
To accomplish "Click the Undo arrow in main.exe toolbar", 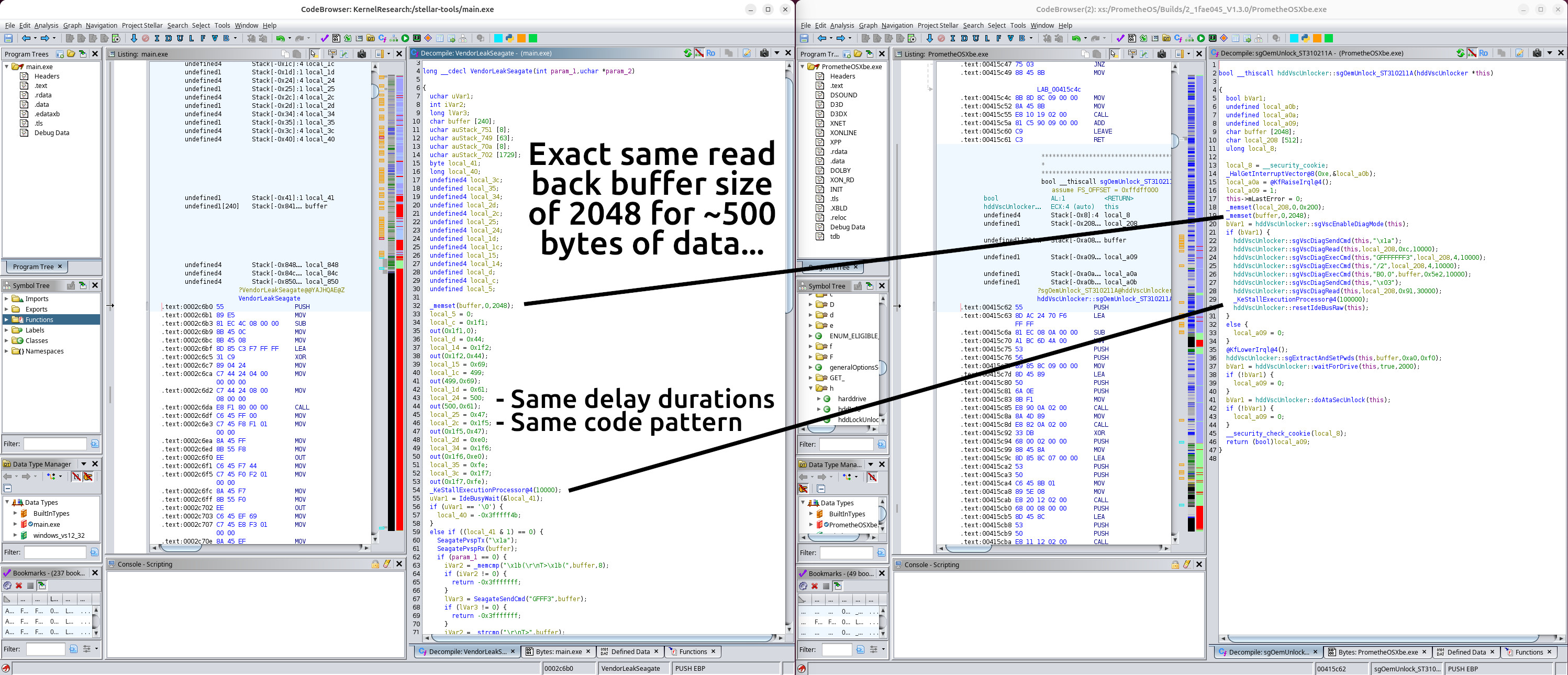I will pos(280,38).
